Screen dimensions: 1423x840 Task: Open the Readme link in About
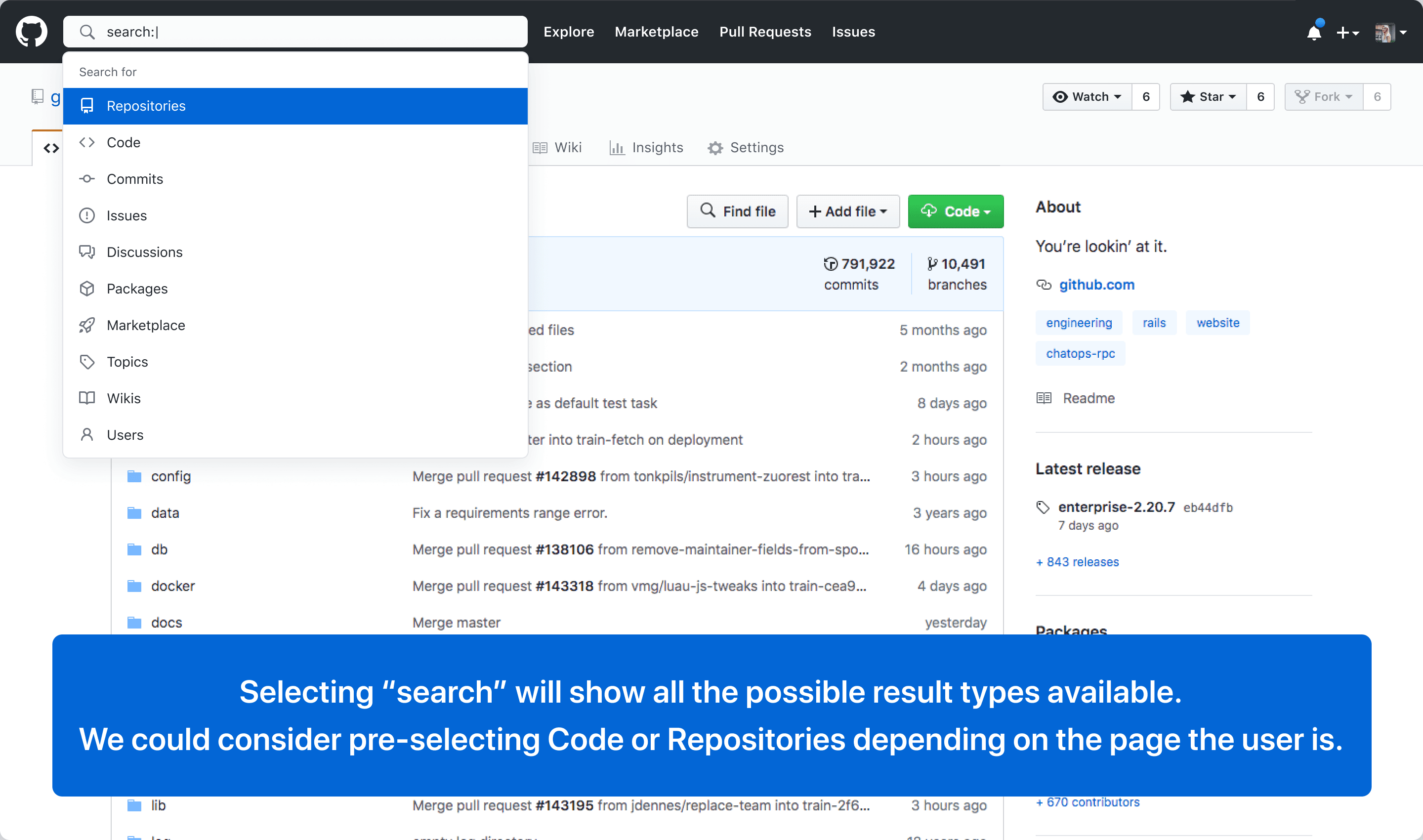(1076, 398)
